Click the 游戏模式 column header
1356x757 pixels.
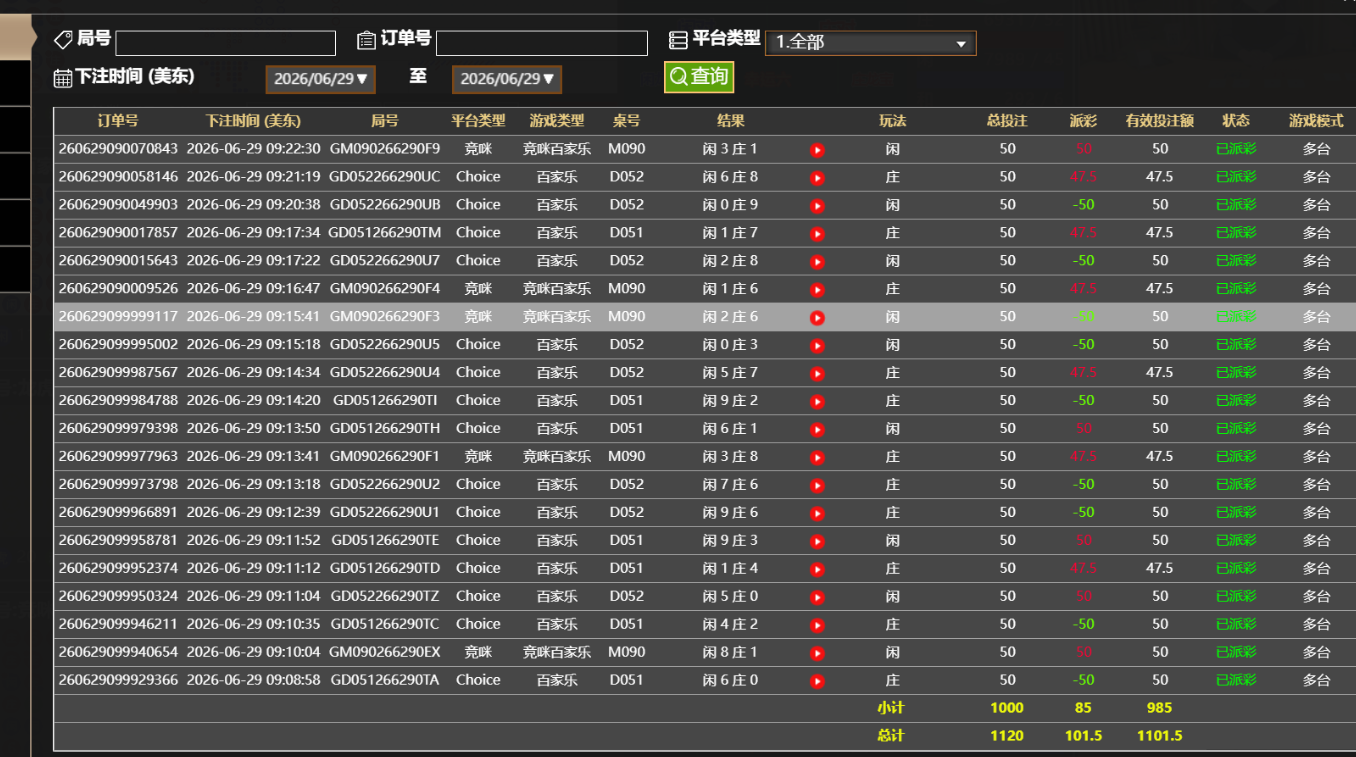click(x=1316, y=121)
